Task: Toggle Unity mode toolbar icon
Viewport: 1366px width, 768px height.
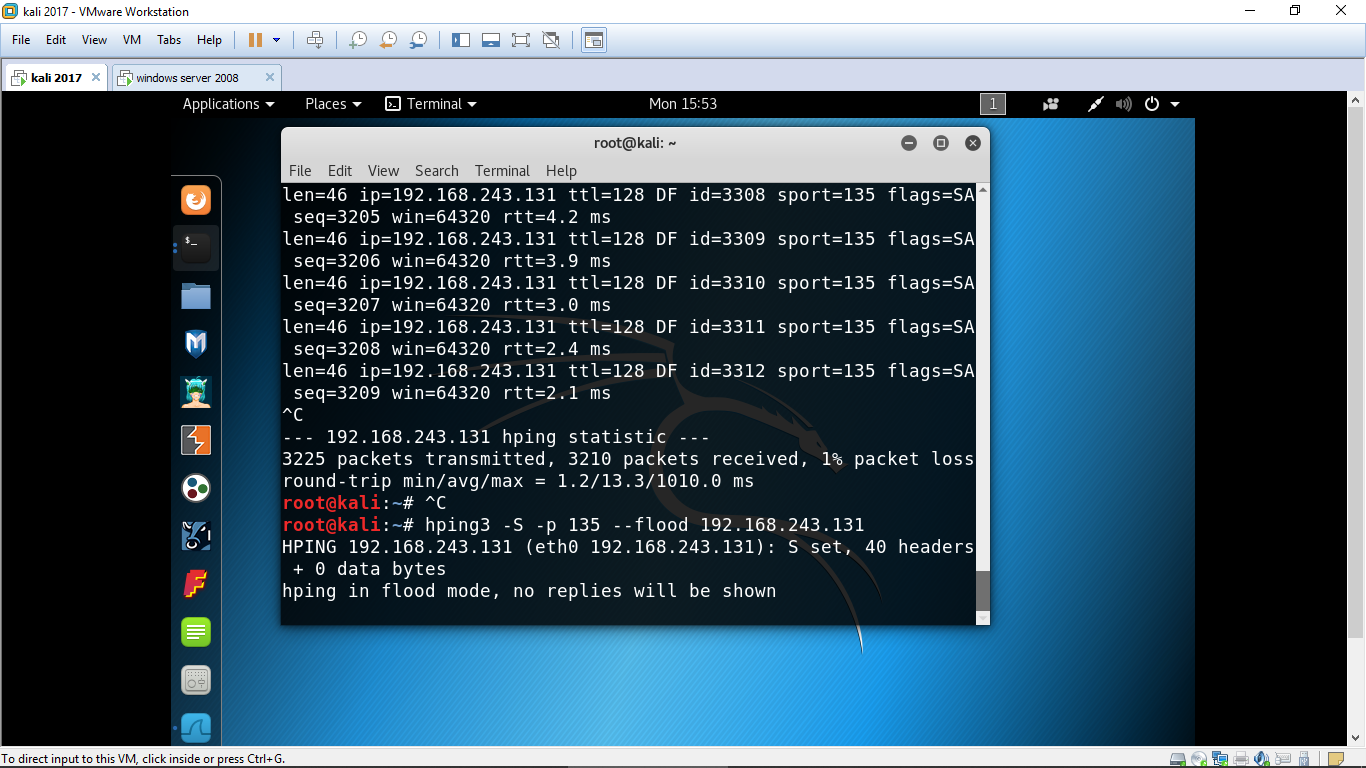Action: (x=551, y=40)
